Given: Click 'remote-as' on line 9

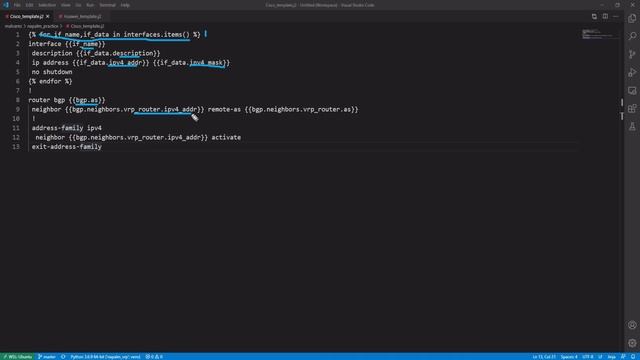Looking at the screenshot, I should [x=224, y=109].
